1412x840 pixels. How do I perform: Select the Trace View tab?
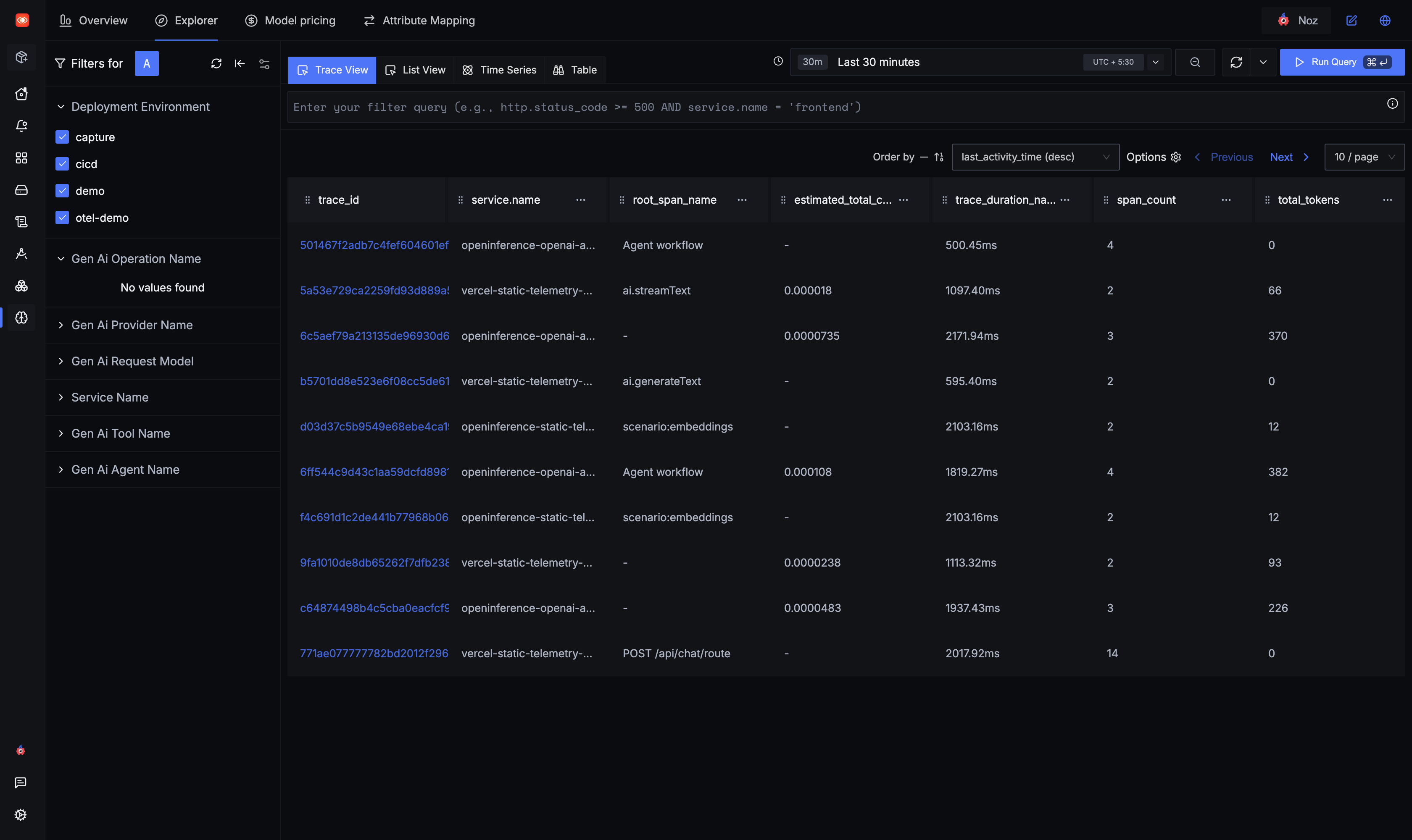332,70
